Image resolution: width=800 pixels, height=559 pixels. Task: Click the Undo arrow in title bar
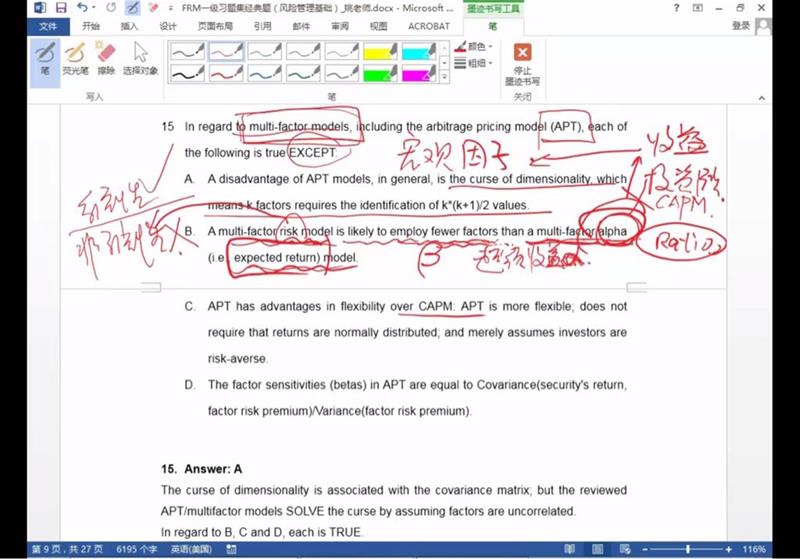[x=83, y=8]
